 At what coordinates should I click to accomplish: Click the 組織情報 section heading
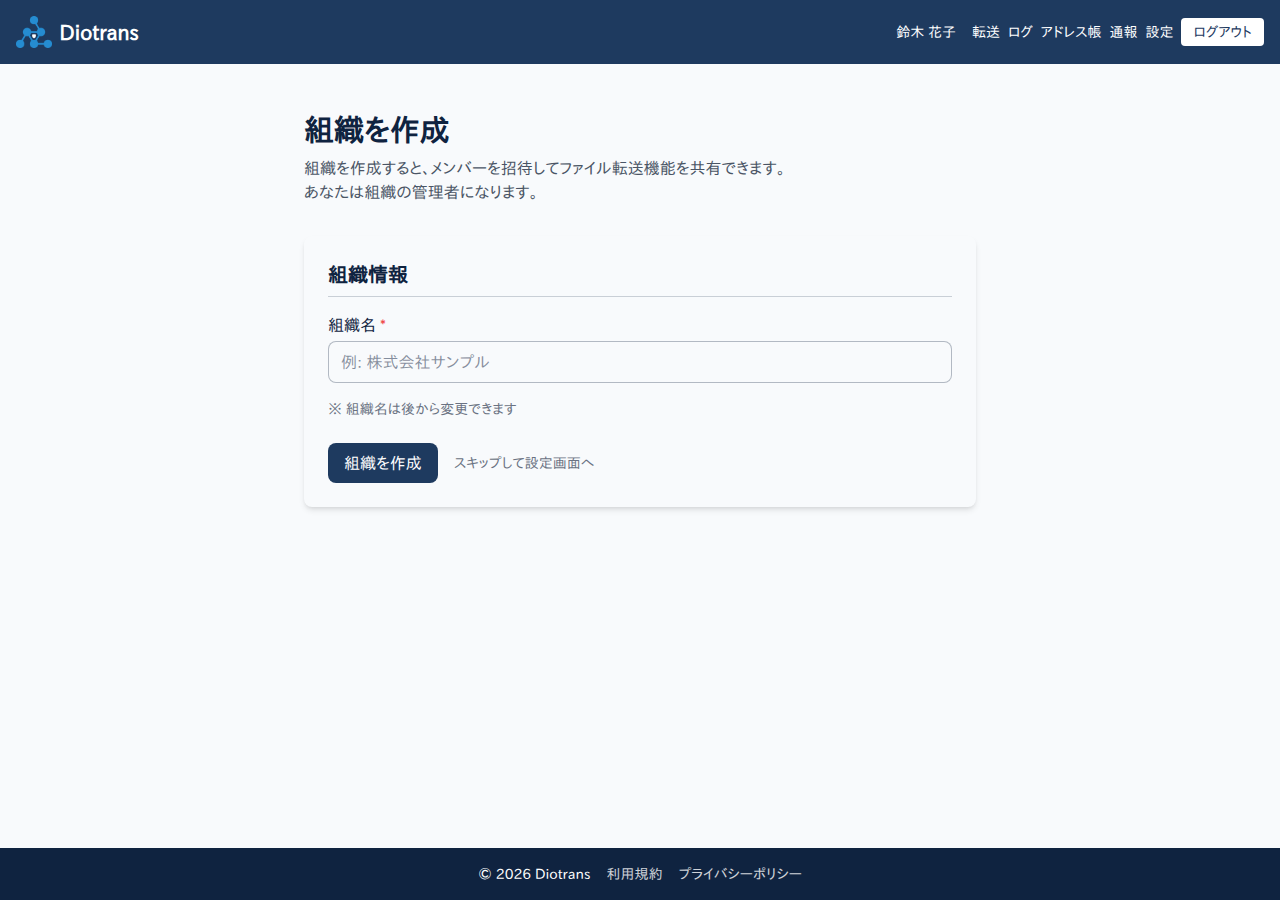[x=368, y=275]
